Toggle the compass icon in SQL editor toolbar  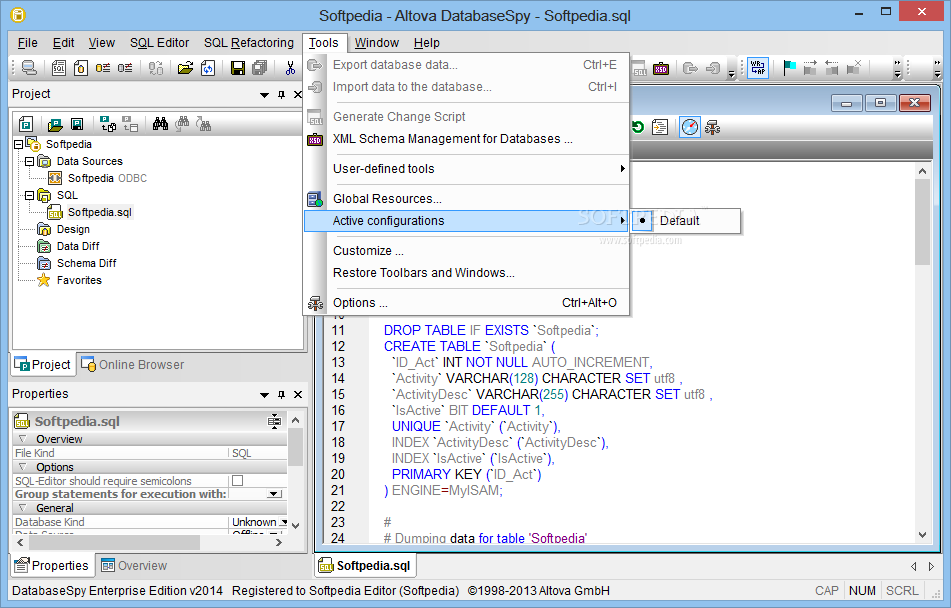pyautogui.click(x=690, y=127)
